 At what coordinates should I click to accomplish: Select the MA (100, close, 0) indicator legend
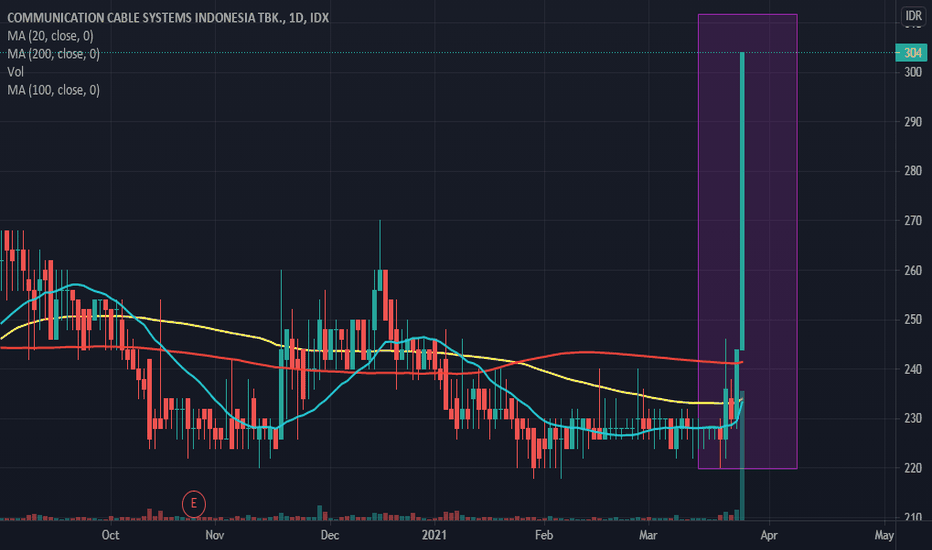(x=53, y=90)
